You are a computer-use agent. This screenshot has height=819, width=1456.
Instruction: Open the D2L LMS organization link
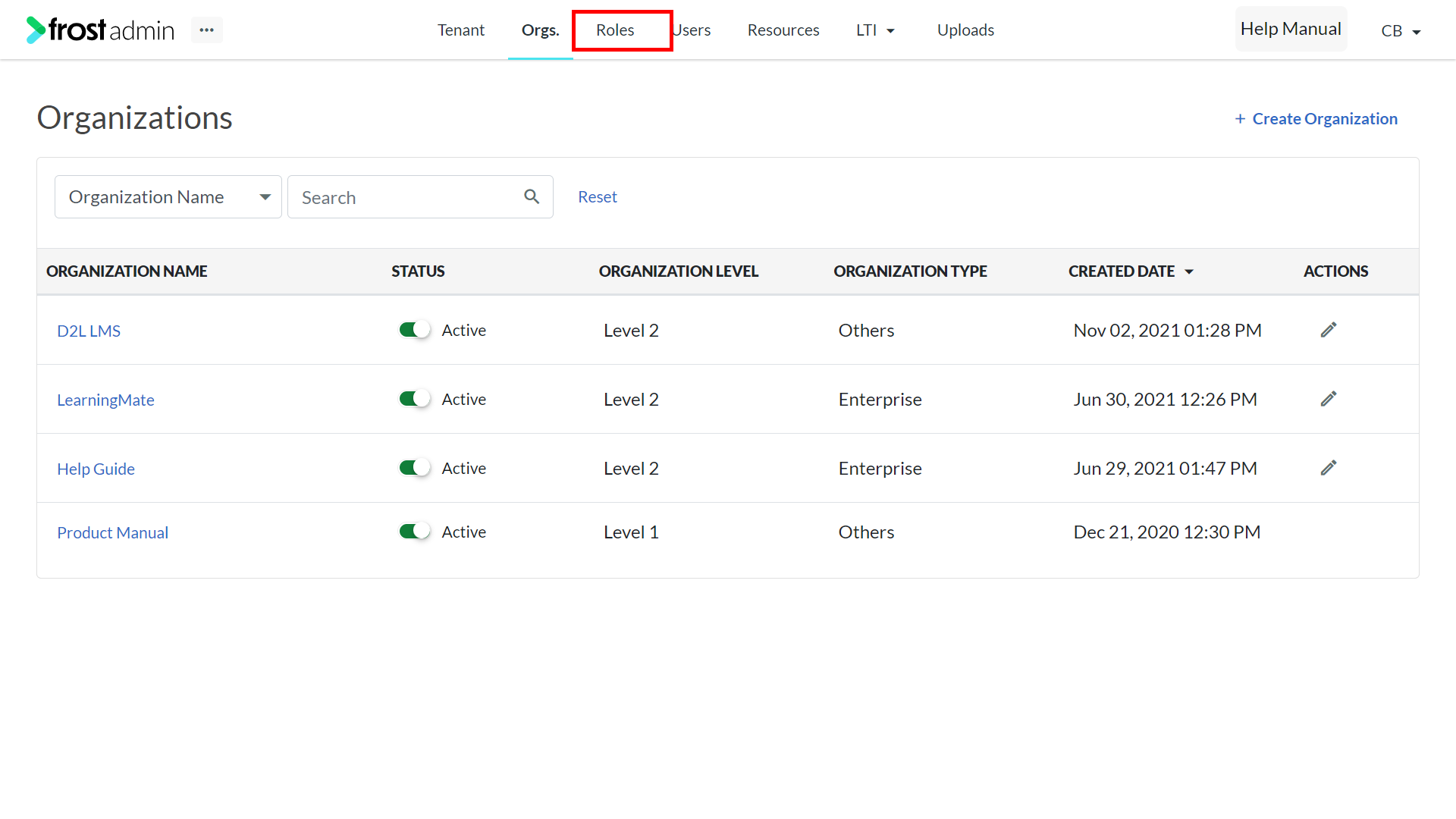coord(89,331)
